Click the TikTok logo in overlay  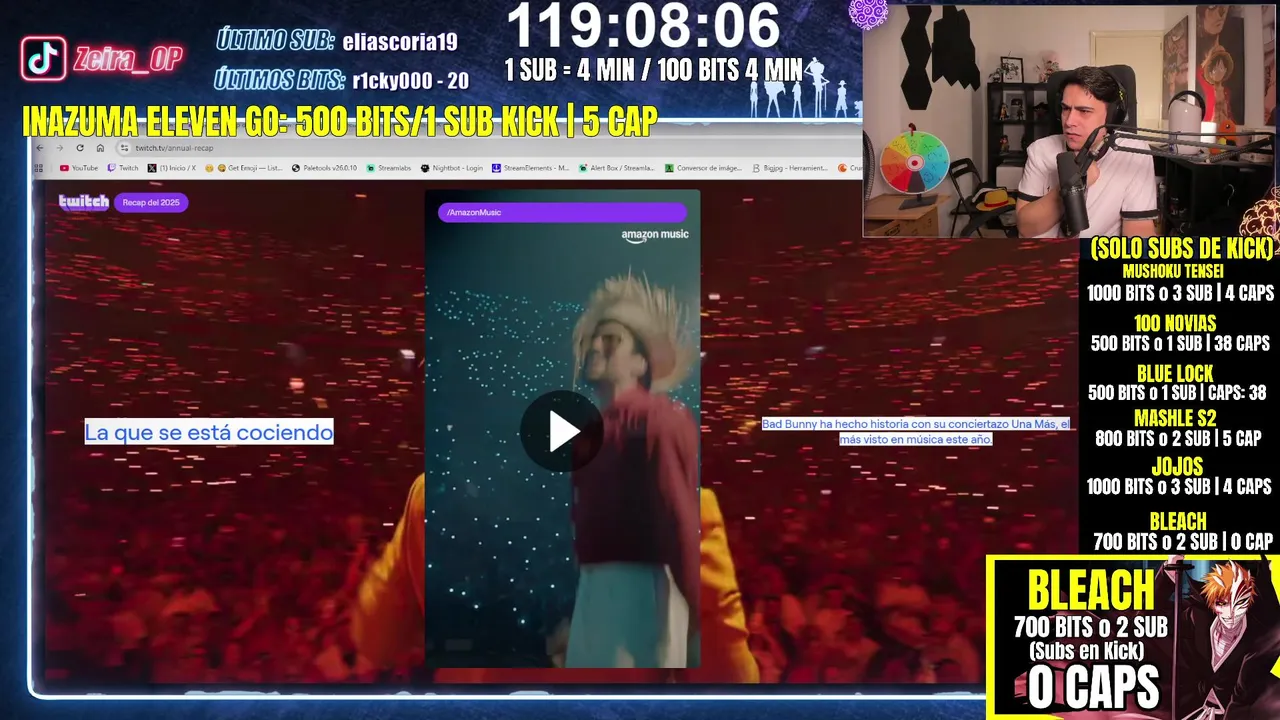44,59
